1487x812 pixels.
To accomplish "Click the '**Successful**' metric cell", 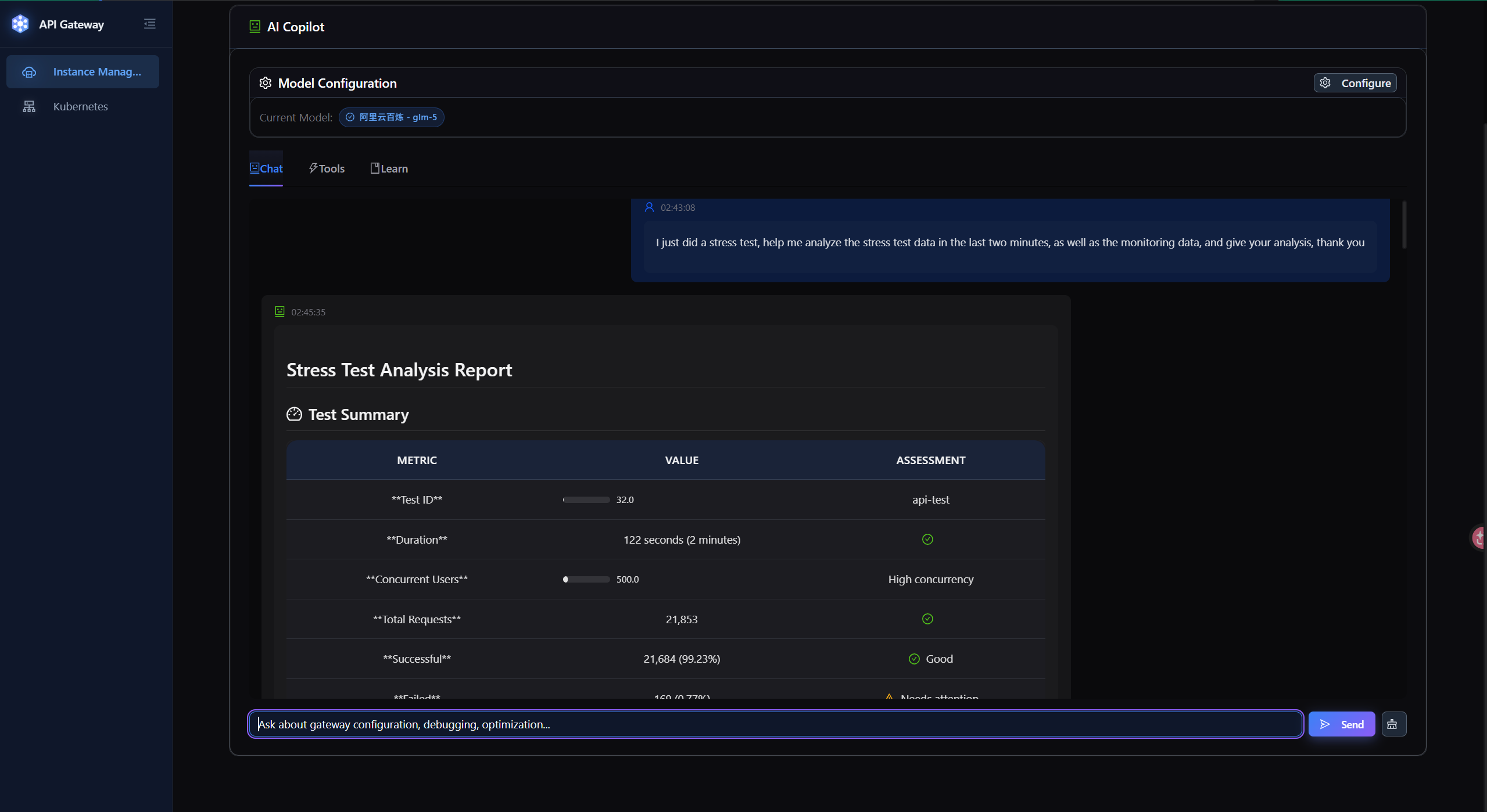I will 417,659.
